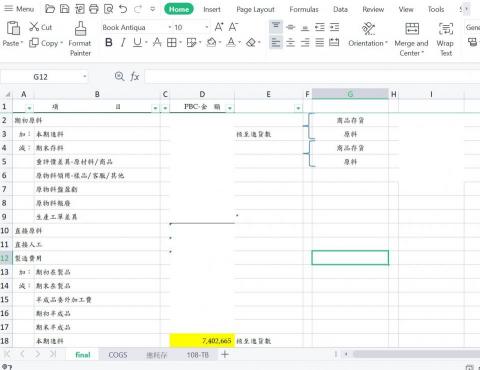Open the Menu hamburger button
The image size is (480, 370).
20,9
